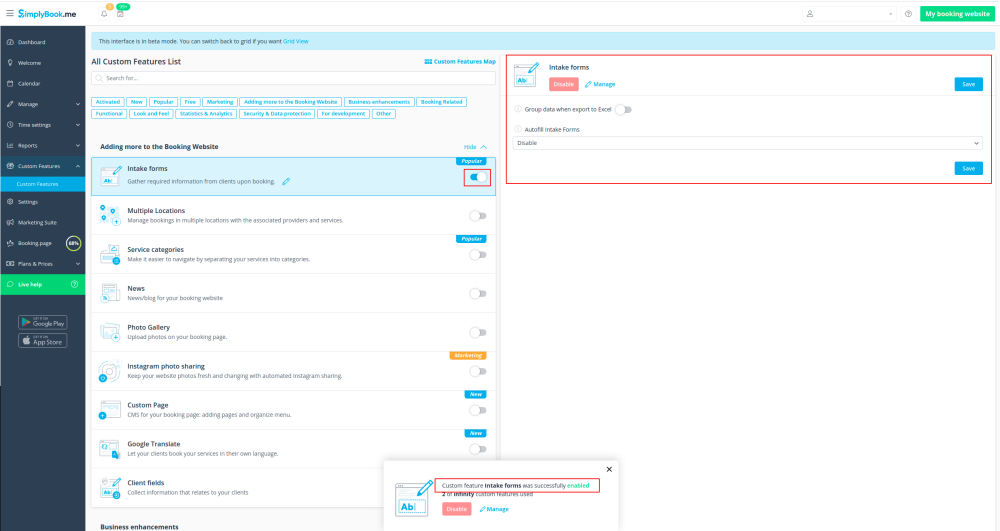Click the help question mark icon
The height and width of the screenshot is (531, 1000).
click(908, 14)
